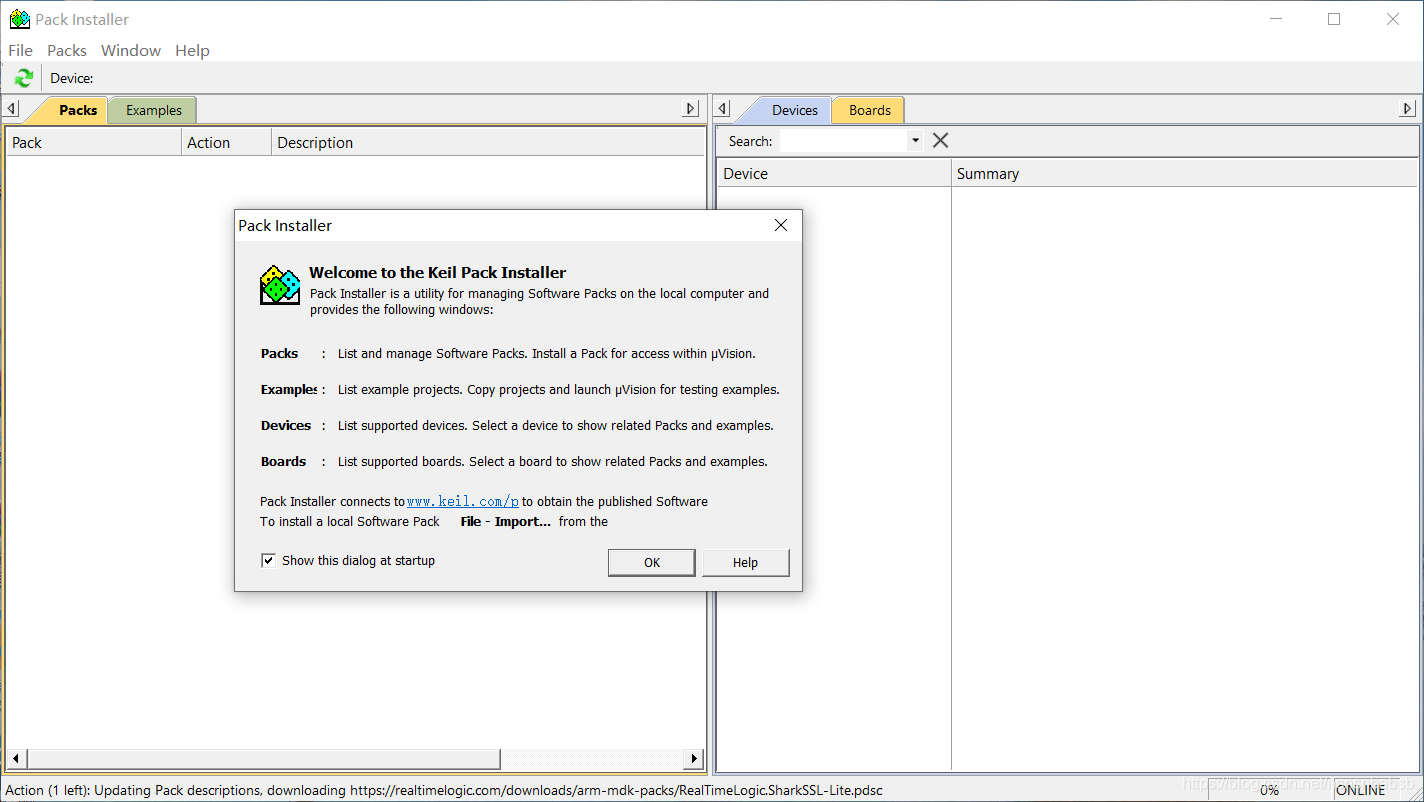The width and height of the screenshot is (1424, 802).
Task: Click 'Welcome to the Keil Pack Installer' heading
Action: [437, 272]
